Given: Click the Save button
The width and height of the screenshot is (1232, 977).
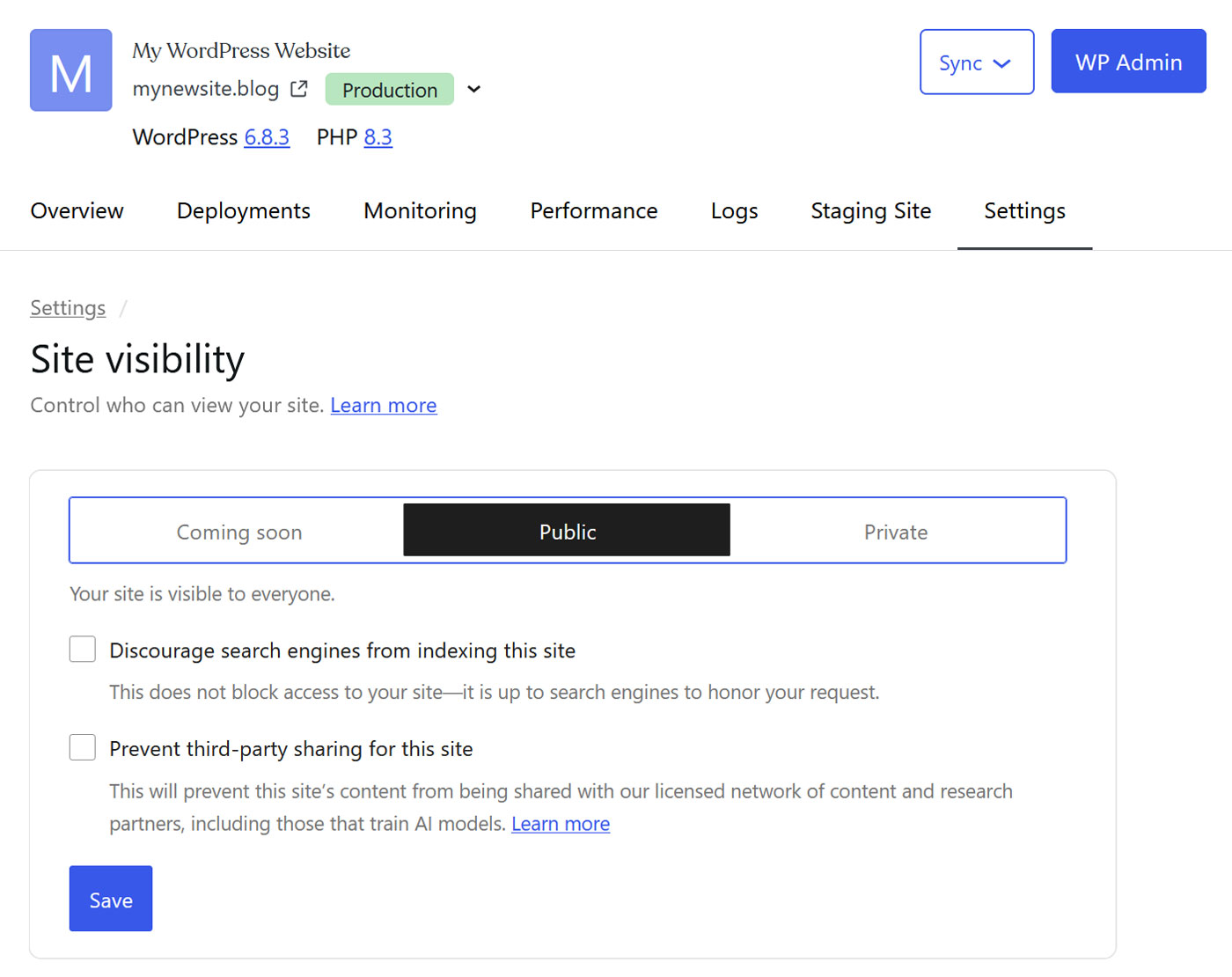Looking at the screenshot, I should (x=110, y=899).
